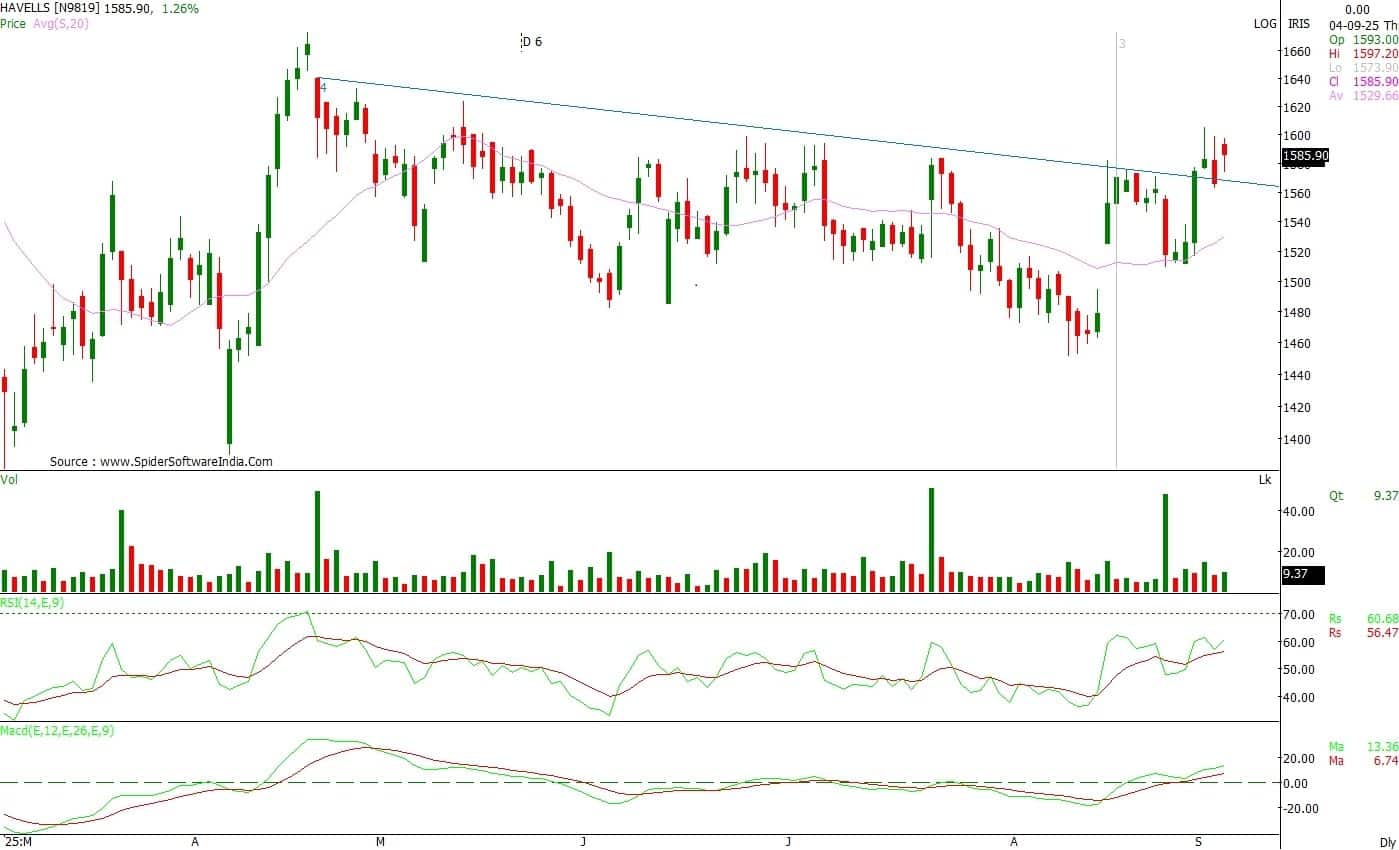This screenshot has height=850, width=1399.
Task: Select the last red candlestick on chart
Action: click(x=1224, y=150)
